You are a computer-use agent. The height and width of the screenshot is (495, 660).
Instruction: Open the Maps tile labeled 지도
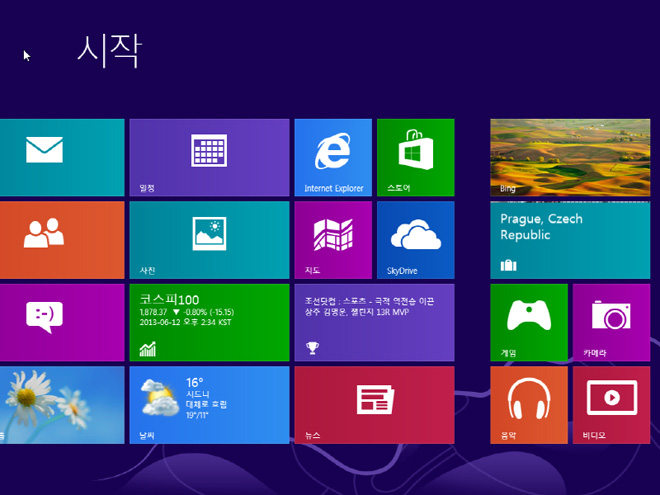[x=333, y=240]
